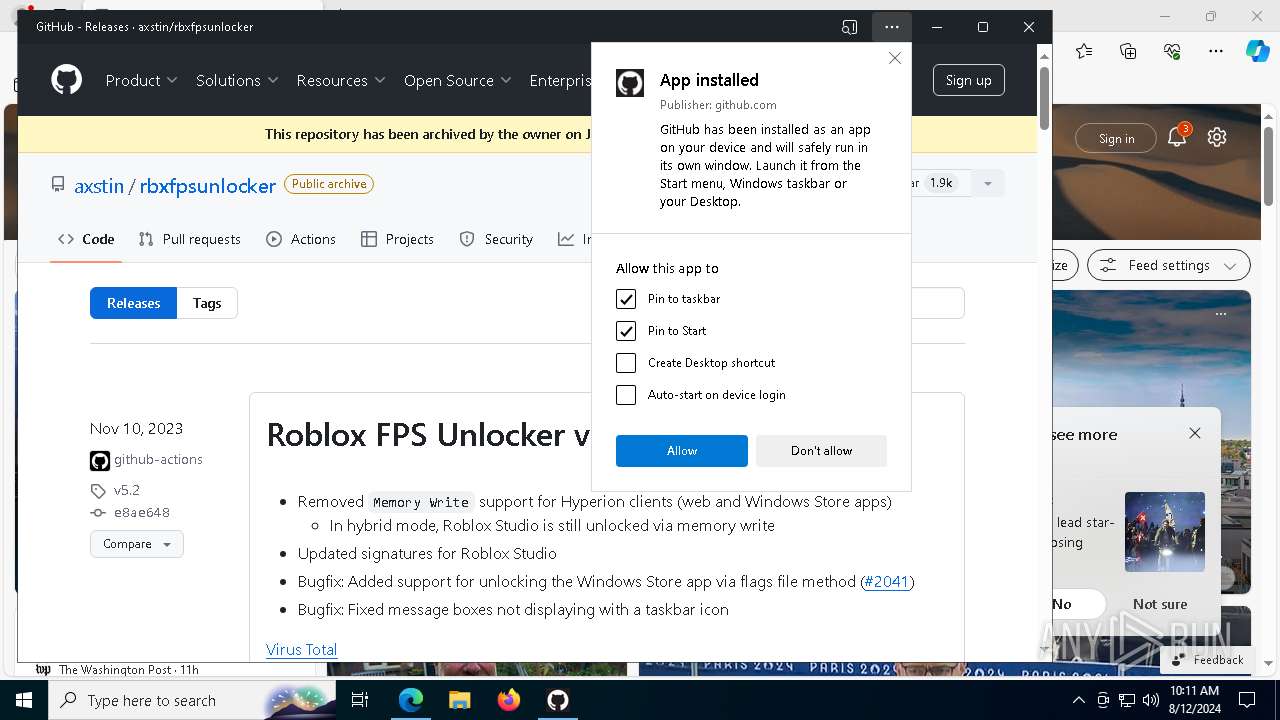Open the app menu three-dots button
The width and height of the screenshot is (1280, 720).
point(891,27)
